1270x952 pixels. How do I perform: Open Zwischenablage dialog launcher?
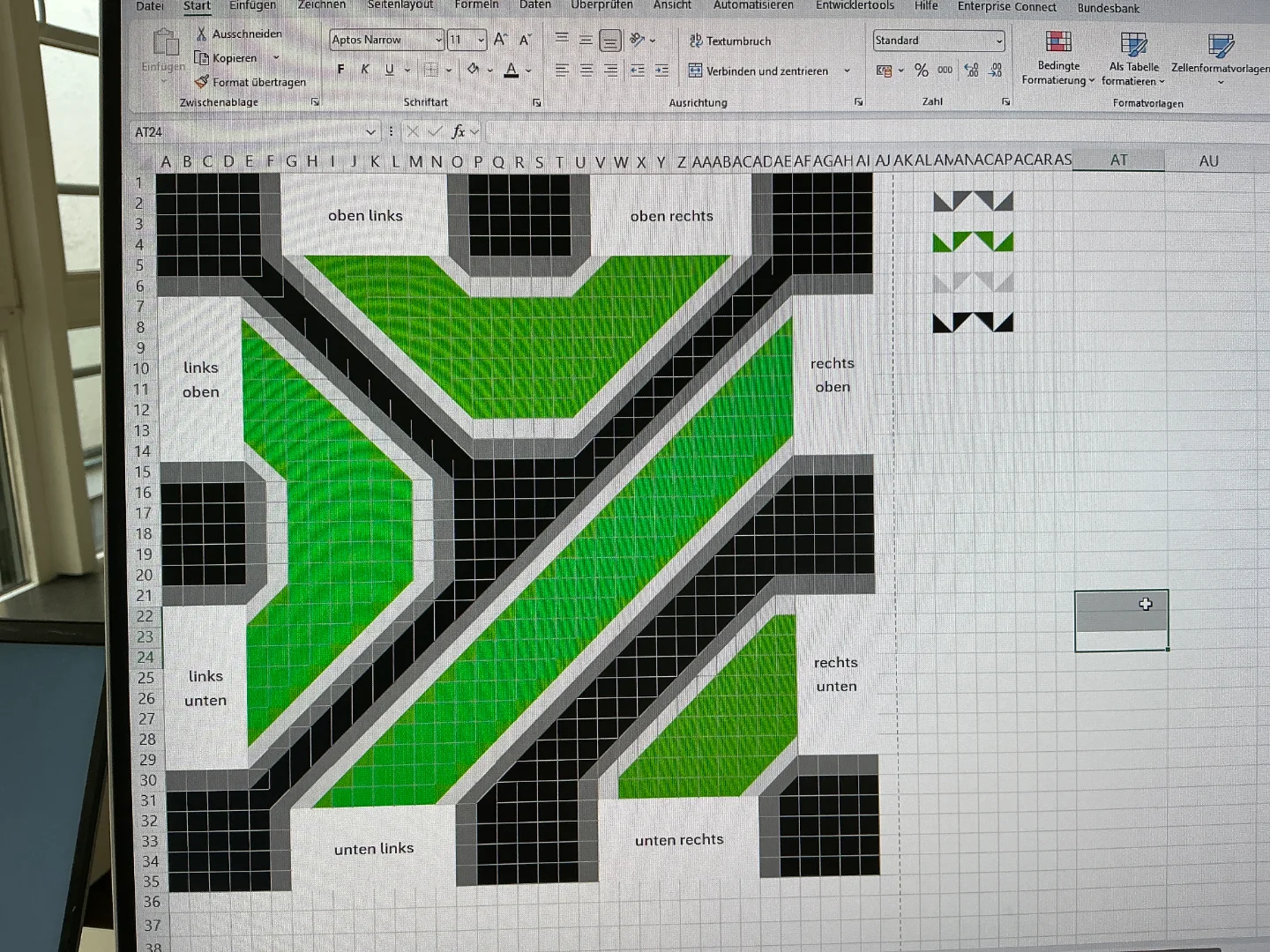pos(315,102)
